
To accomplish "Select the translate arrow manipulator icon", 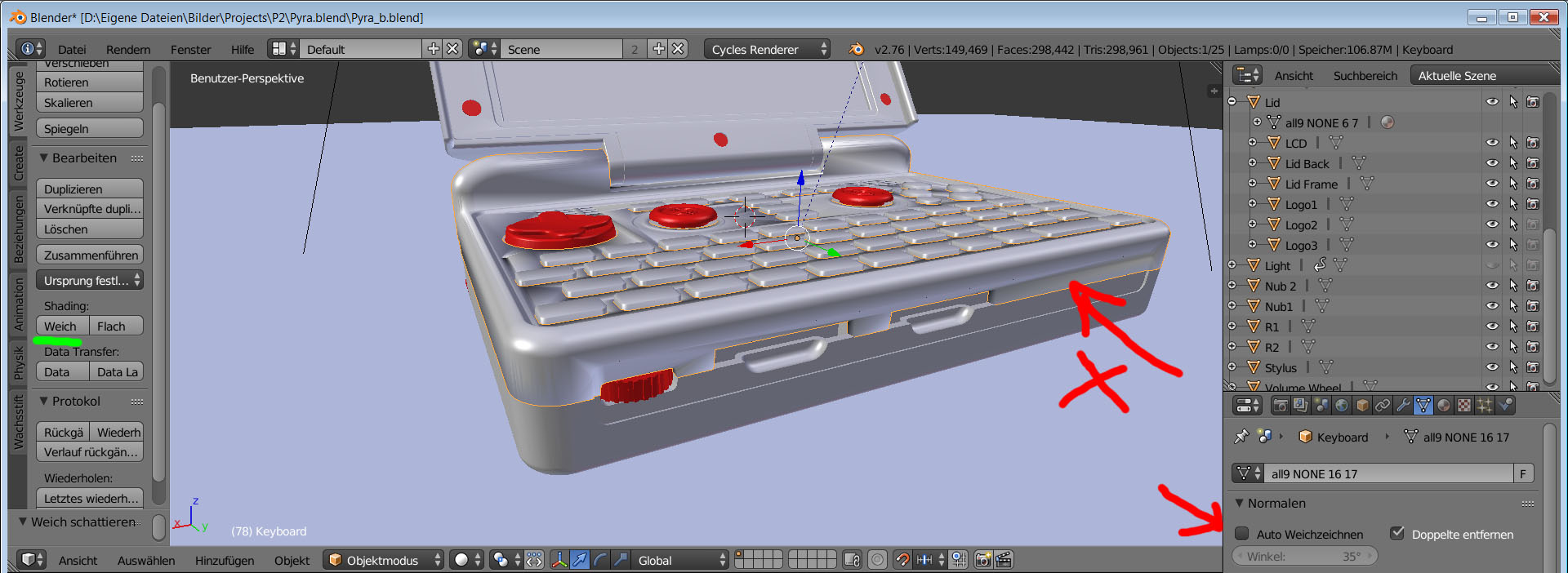I will [x=579, y=560].
